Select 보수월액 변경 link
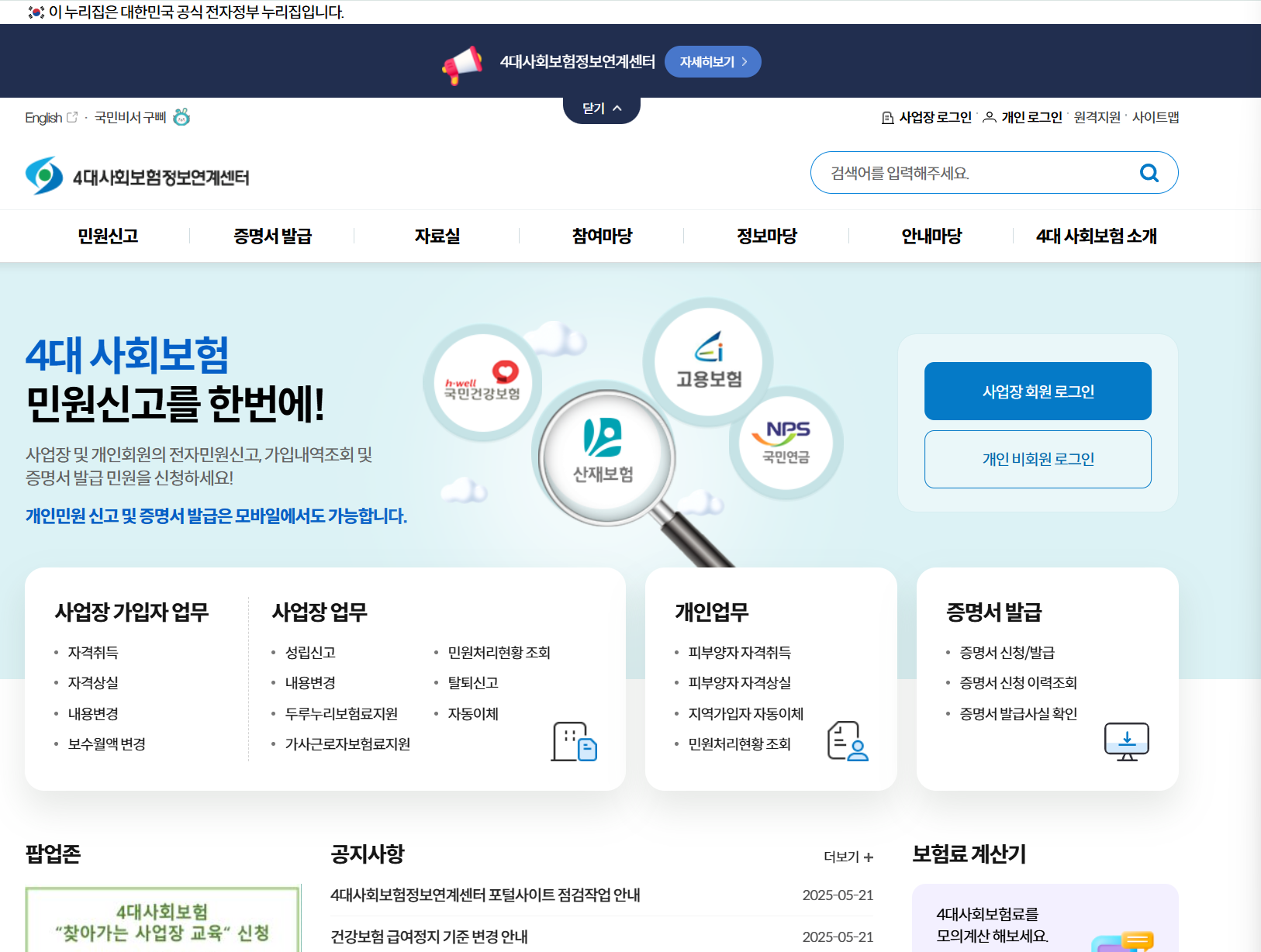This screenshot has width=1261, height=952. 107,744
